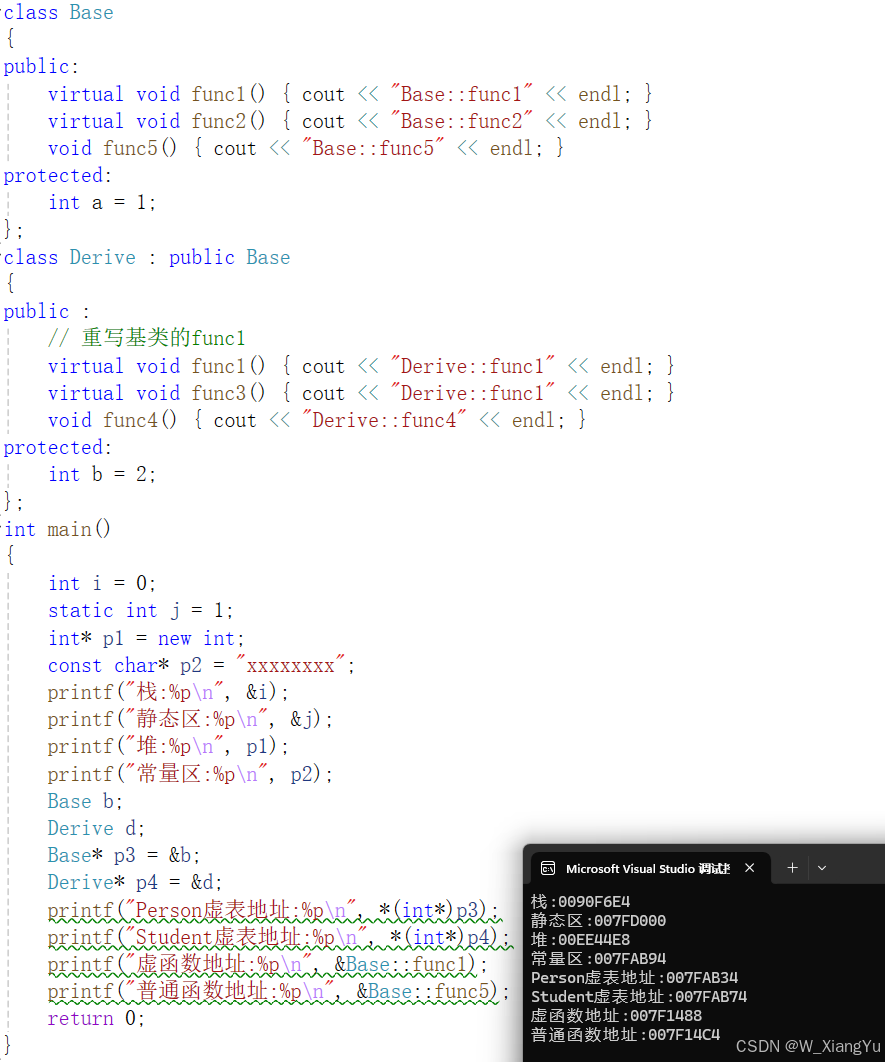Click the return 0; statement
Screen dimensions: 885x1062
point(95,1019)
